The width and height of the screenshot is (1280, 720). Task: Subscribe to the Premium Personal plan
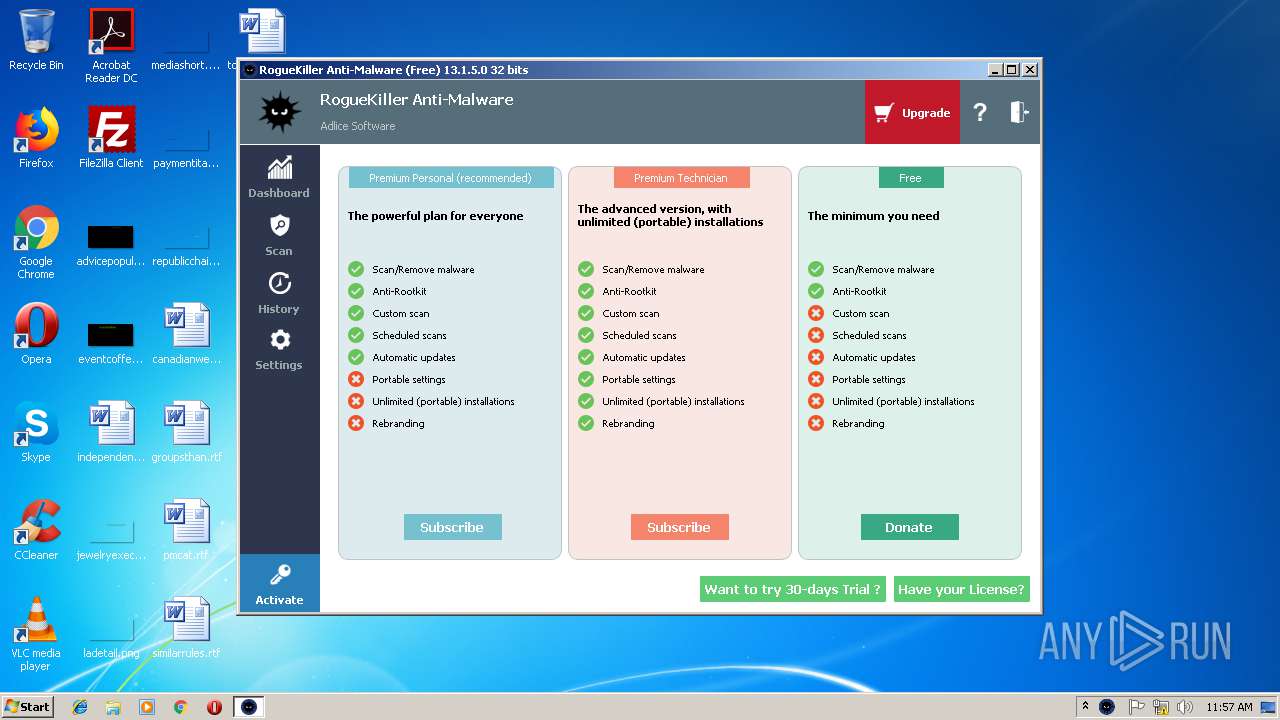pos(452,527)
